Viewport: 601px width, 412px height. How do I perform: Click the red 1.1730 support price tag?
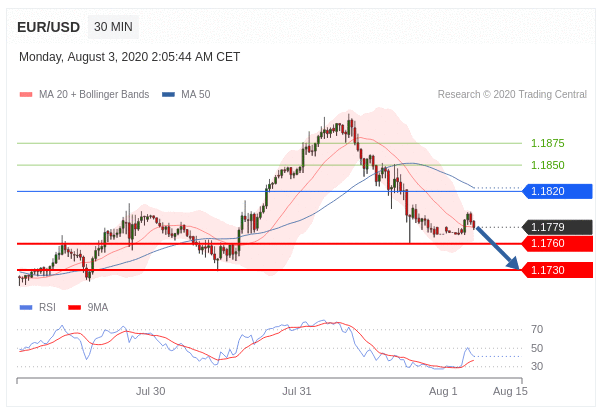point(558,270)
